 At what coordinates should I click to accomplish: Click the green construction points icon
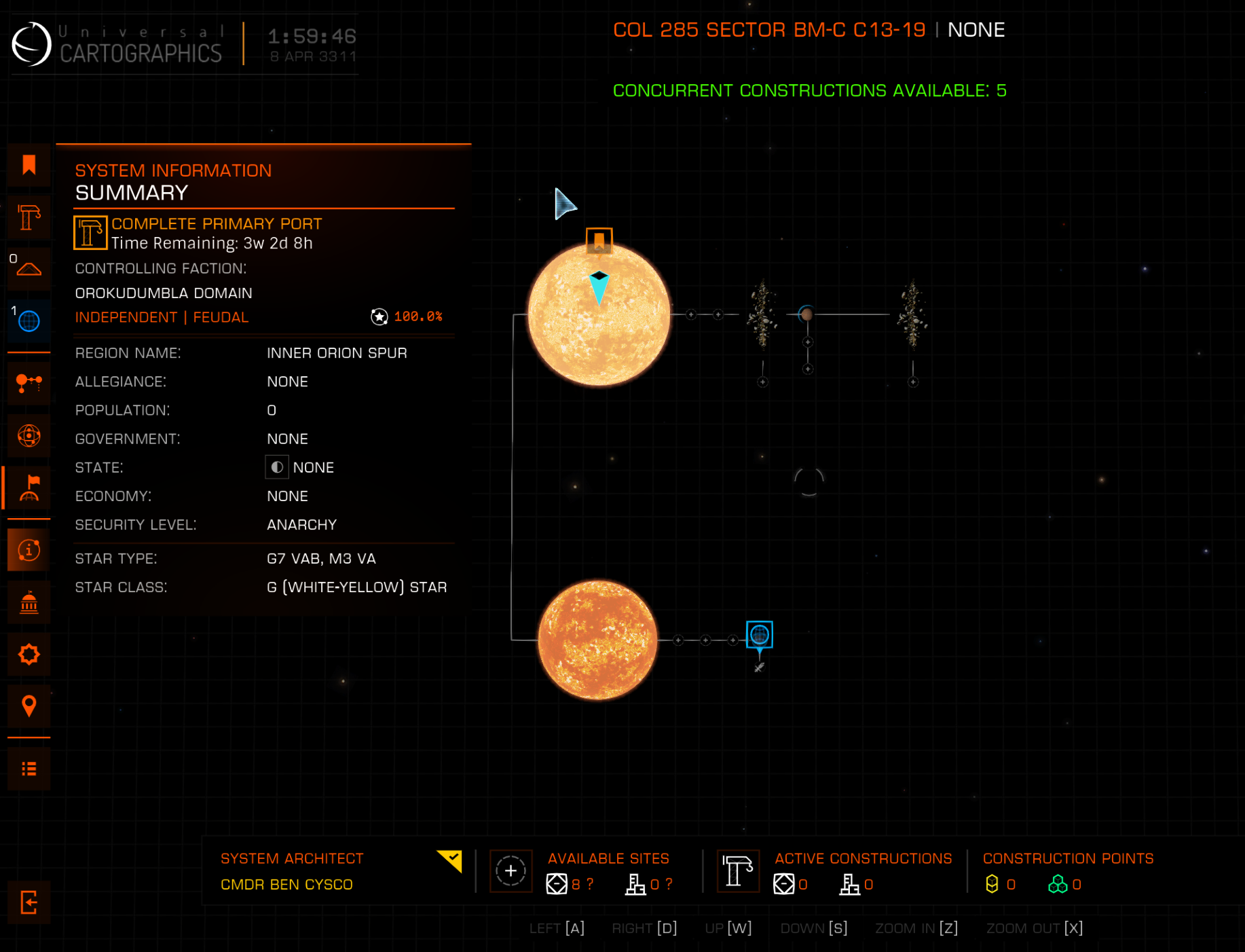(x=1058, y=884)
